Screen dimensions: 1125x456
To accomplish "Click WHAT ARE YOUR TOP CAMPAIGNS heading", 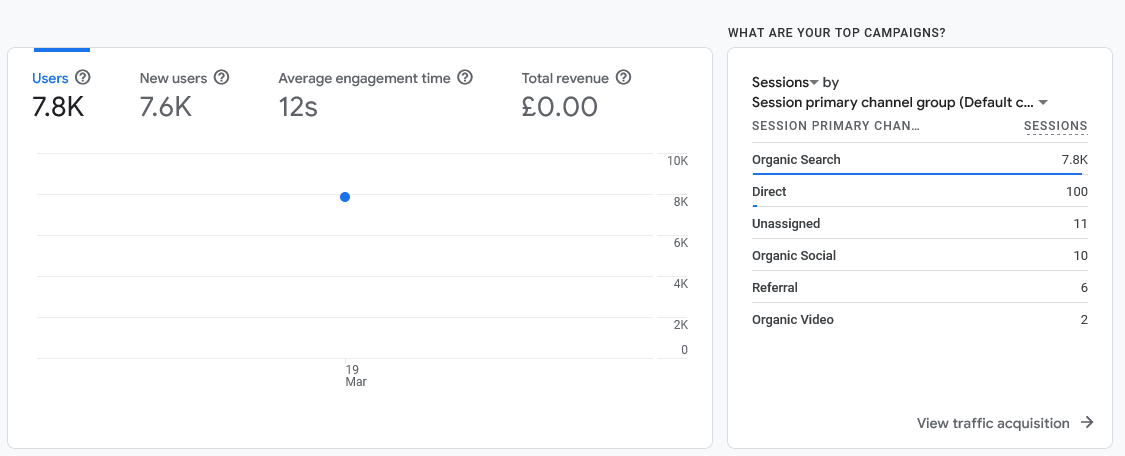I will [x=836, y=33].
